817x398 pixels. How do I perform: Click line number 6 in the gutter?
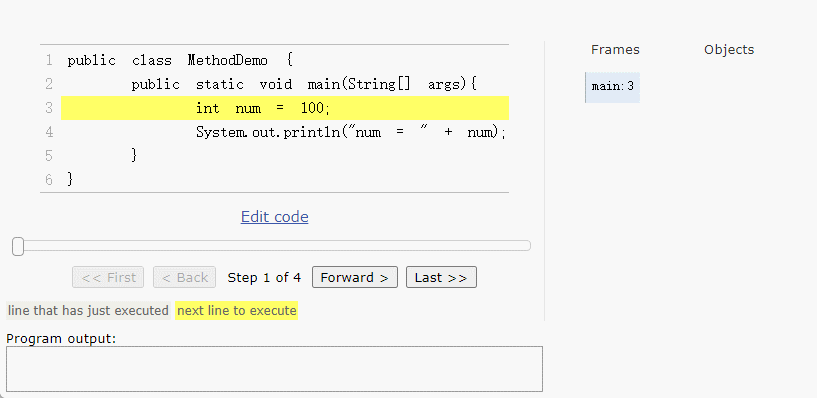(x=49, y=180)
